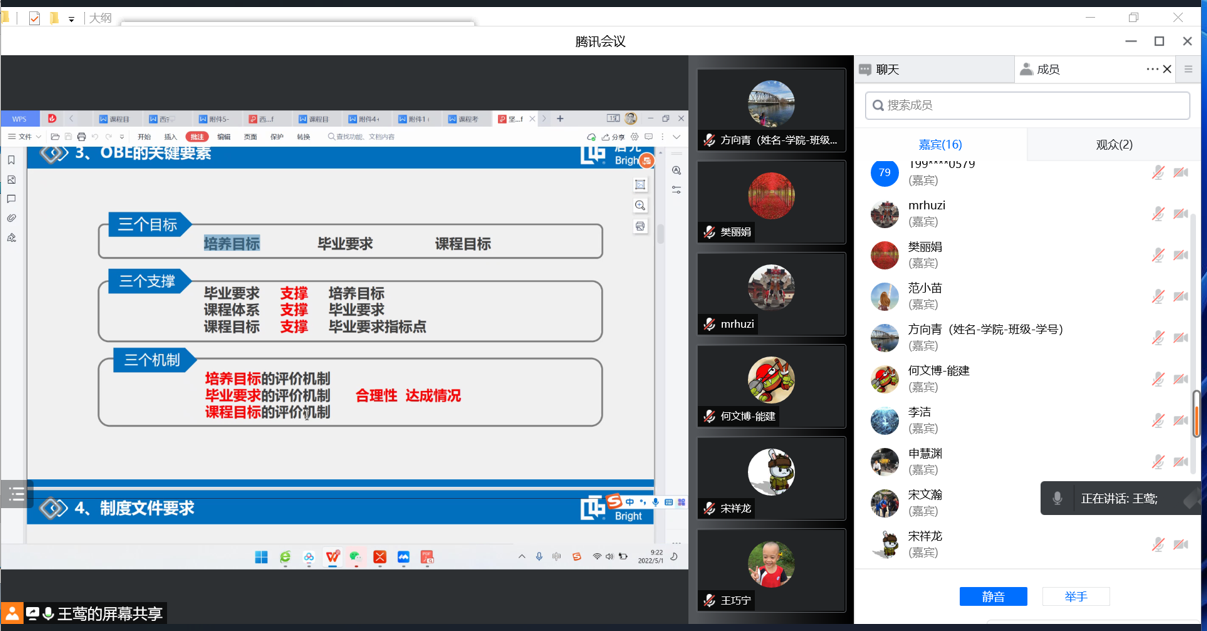
Task: Expand the quick-access dropdown arrow in title bar
Action: (71, 19)
